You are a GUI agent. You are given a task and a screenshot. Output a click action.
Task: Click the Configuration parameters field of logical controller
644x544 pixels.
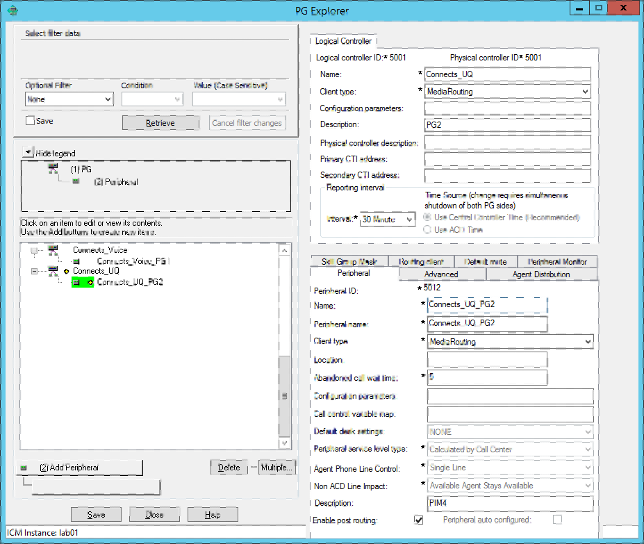point(507,108)
